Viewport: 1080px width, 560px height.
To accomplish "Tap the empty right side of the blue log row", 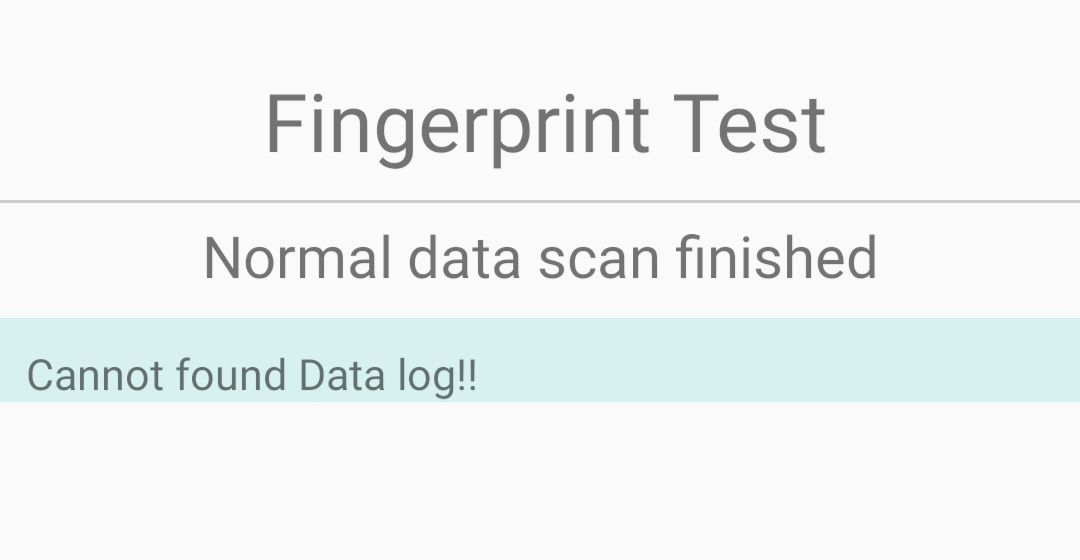I will (800, 360).
